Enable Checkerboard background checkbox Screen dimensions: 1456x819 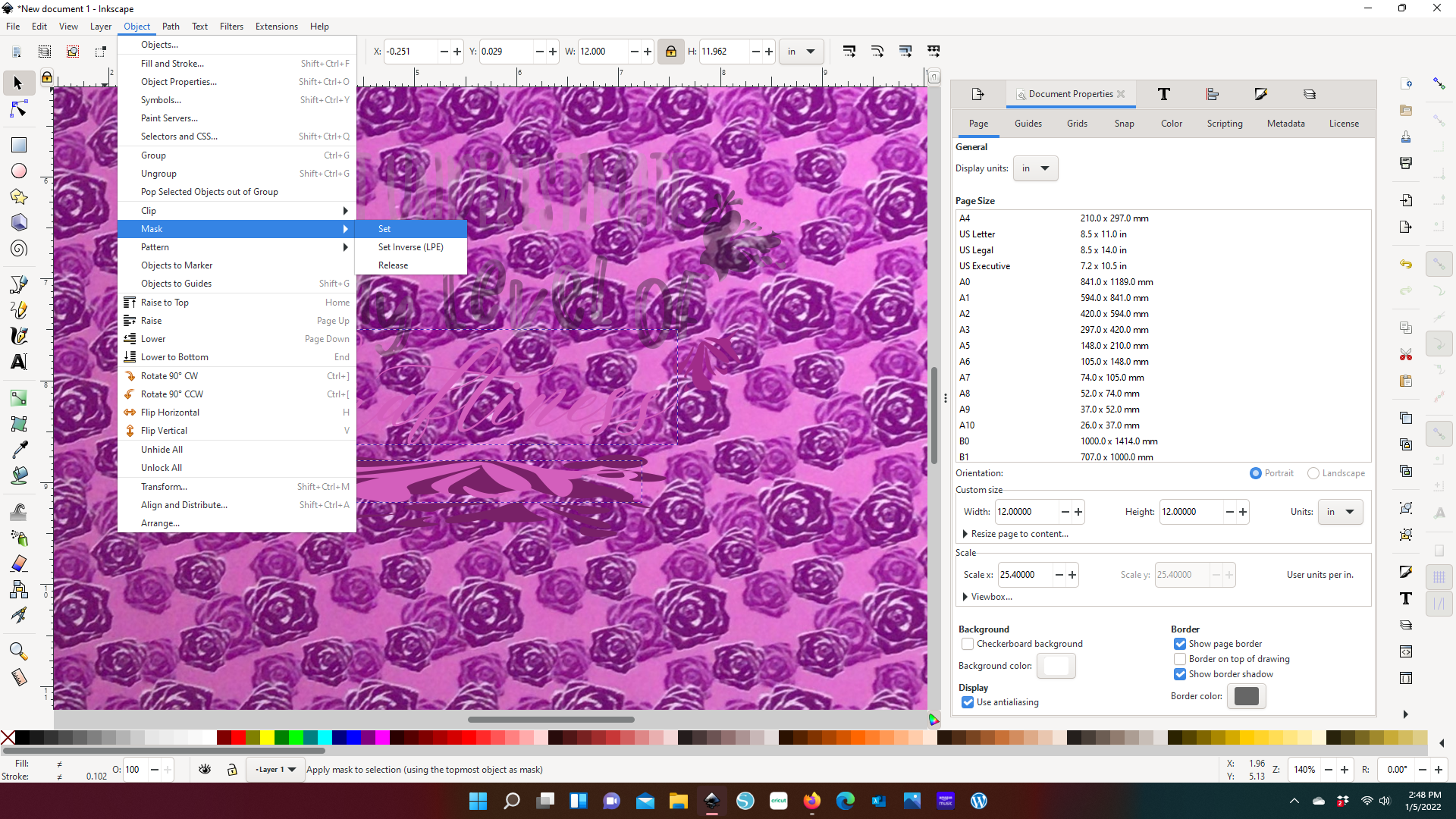point(968,644)
